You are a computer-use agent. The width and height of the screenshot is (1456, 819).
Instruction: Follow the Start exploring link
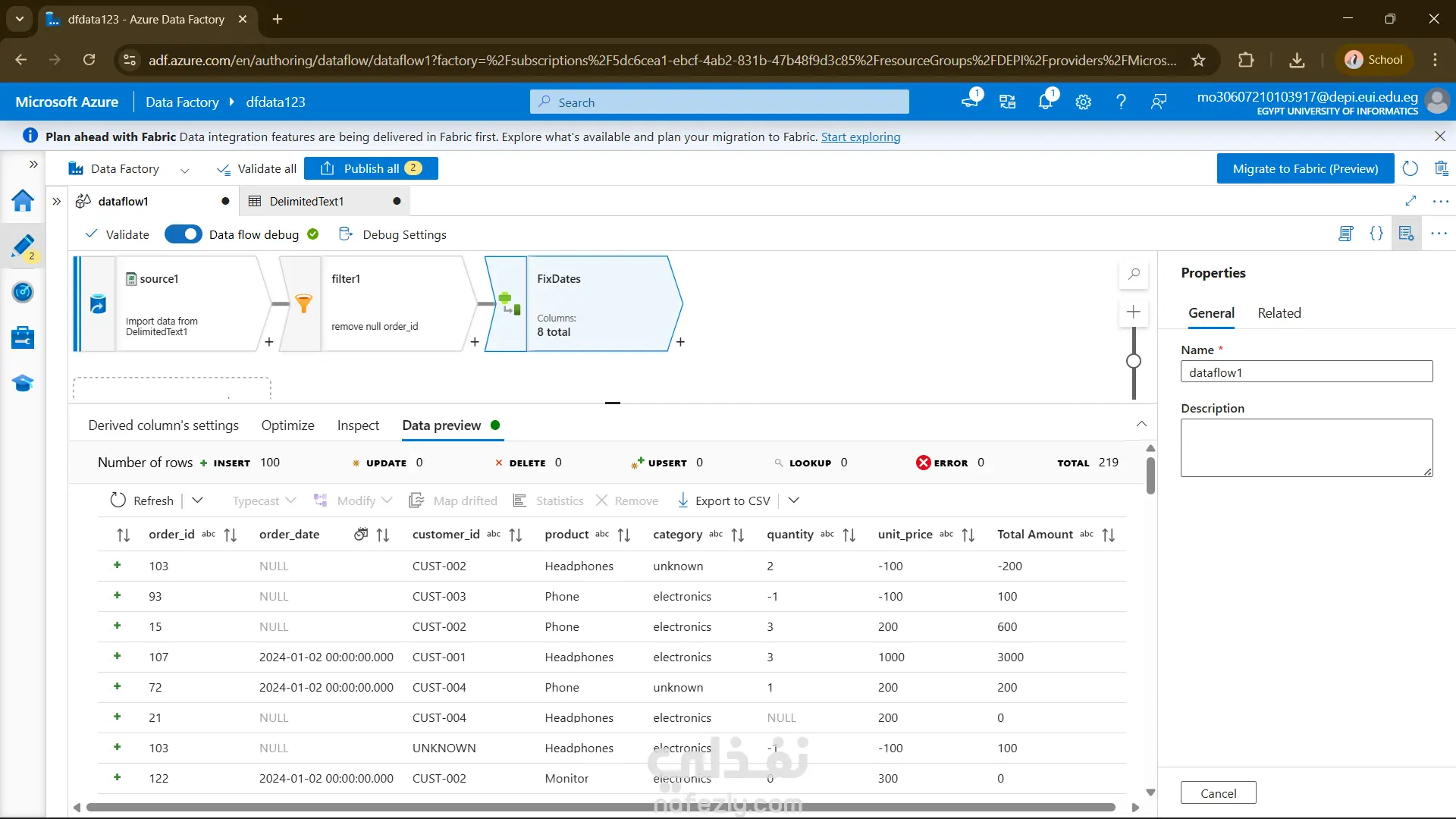(861, 136)
